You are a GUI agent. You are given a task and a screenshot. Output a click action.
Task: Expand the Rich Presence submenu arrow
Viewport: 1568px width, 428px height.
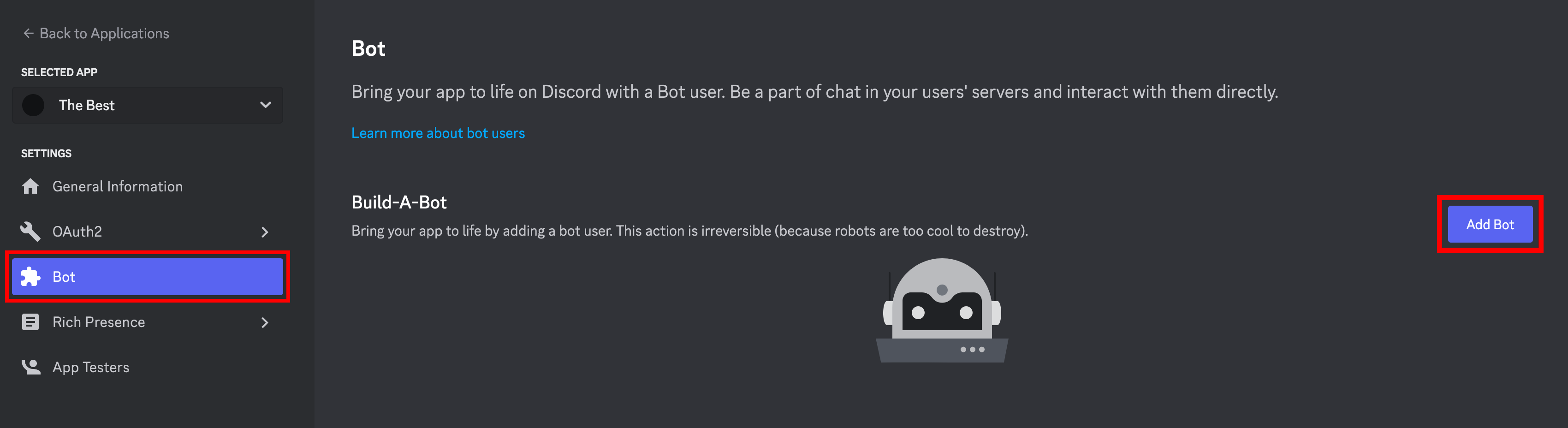click(265, 323)
